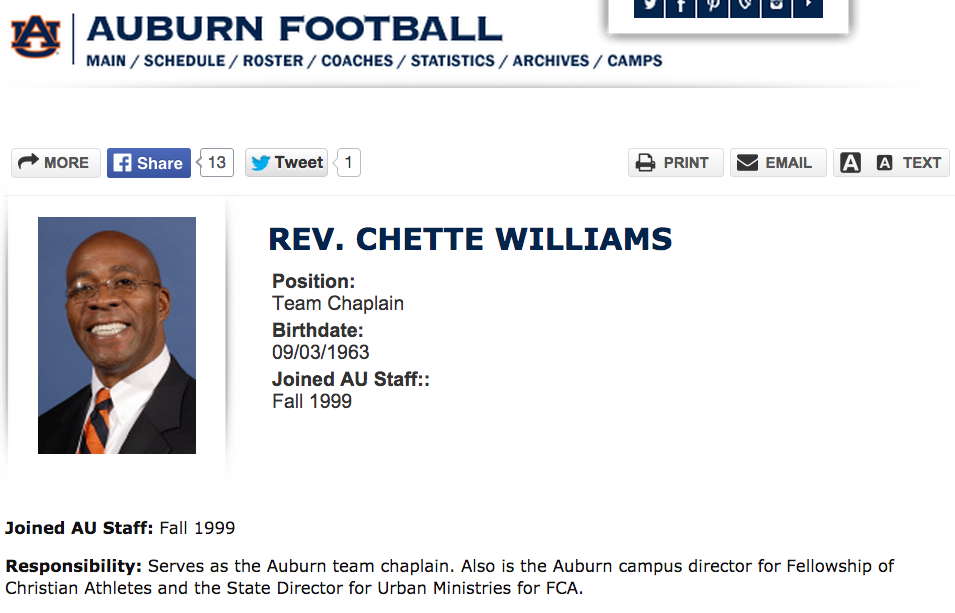This screenshot has height=613, width=955.
Task: Open the YouTube play icon in header
Action: pos(808,7)
